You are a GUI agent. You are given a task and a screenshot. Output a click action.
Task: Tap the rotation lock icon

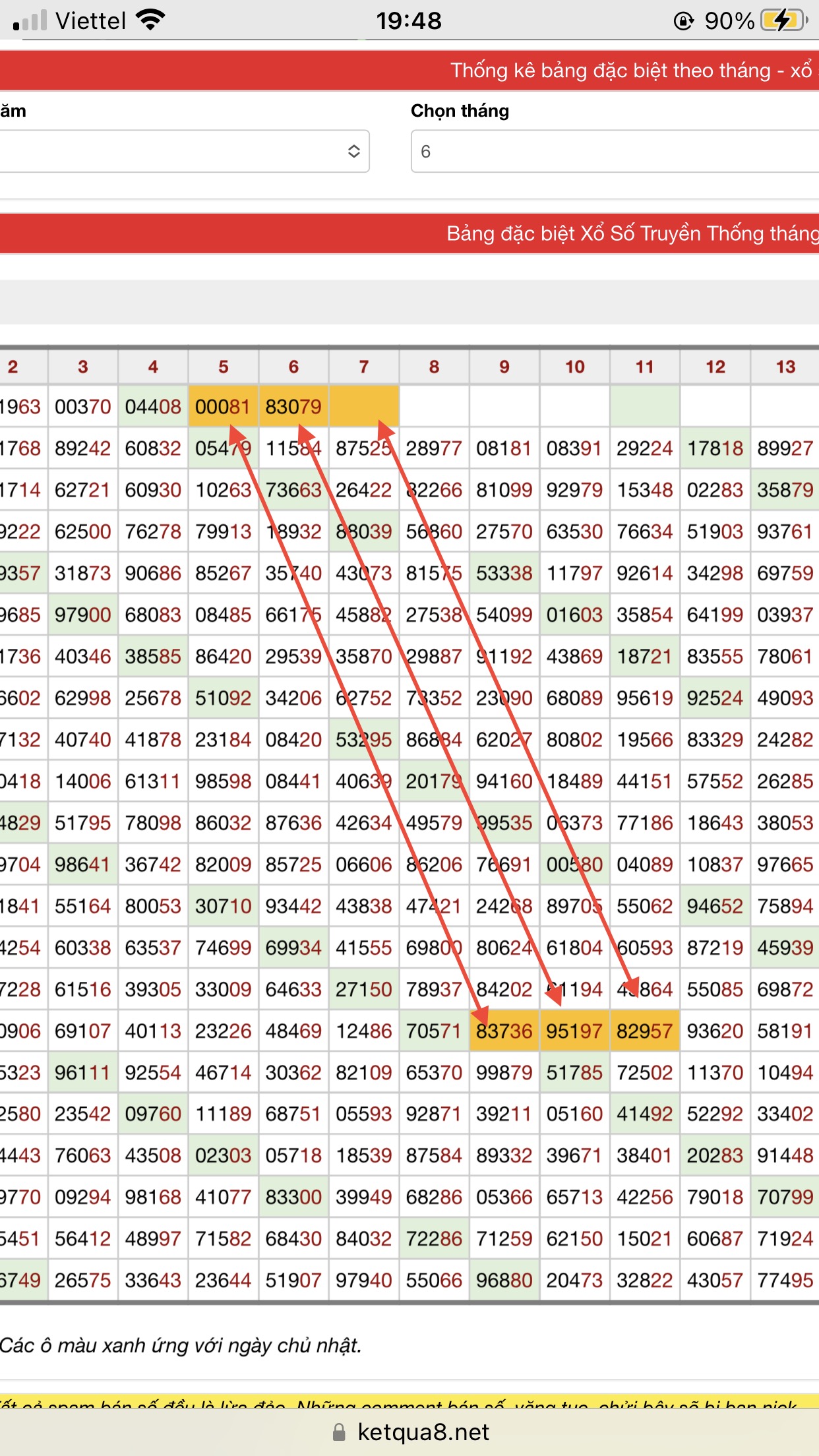(x=684, y=21)
